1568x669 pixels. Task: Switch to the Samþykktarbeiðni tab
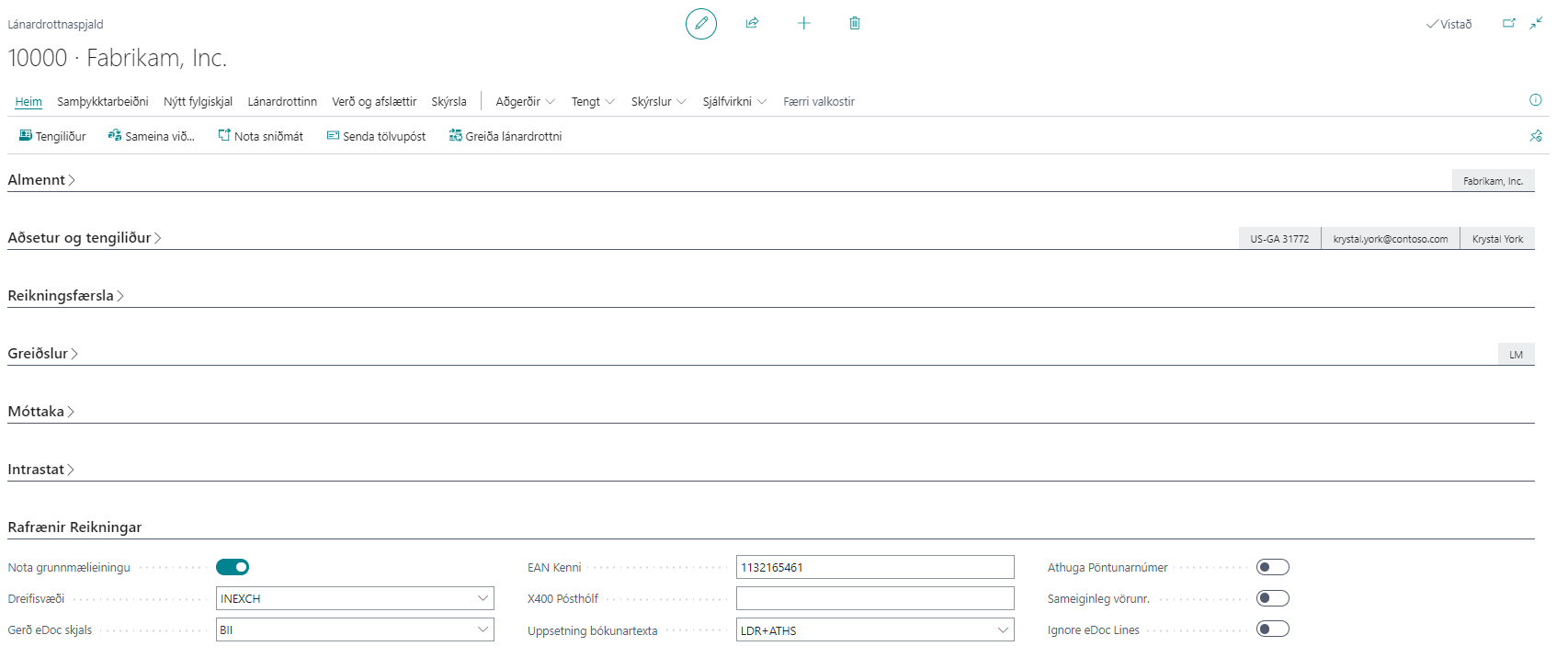point(102,101)
